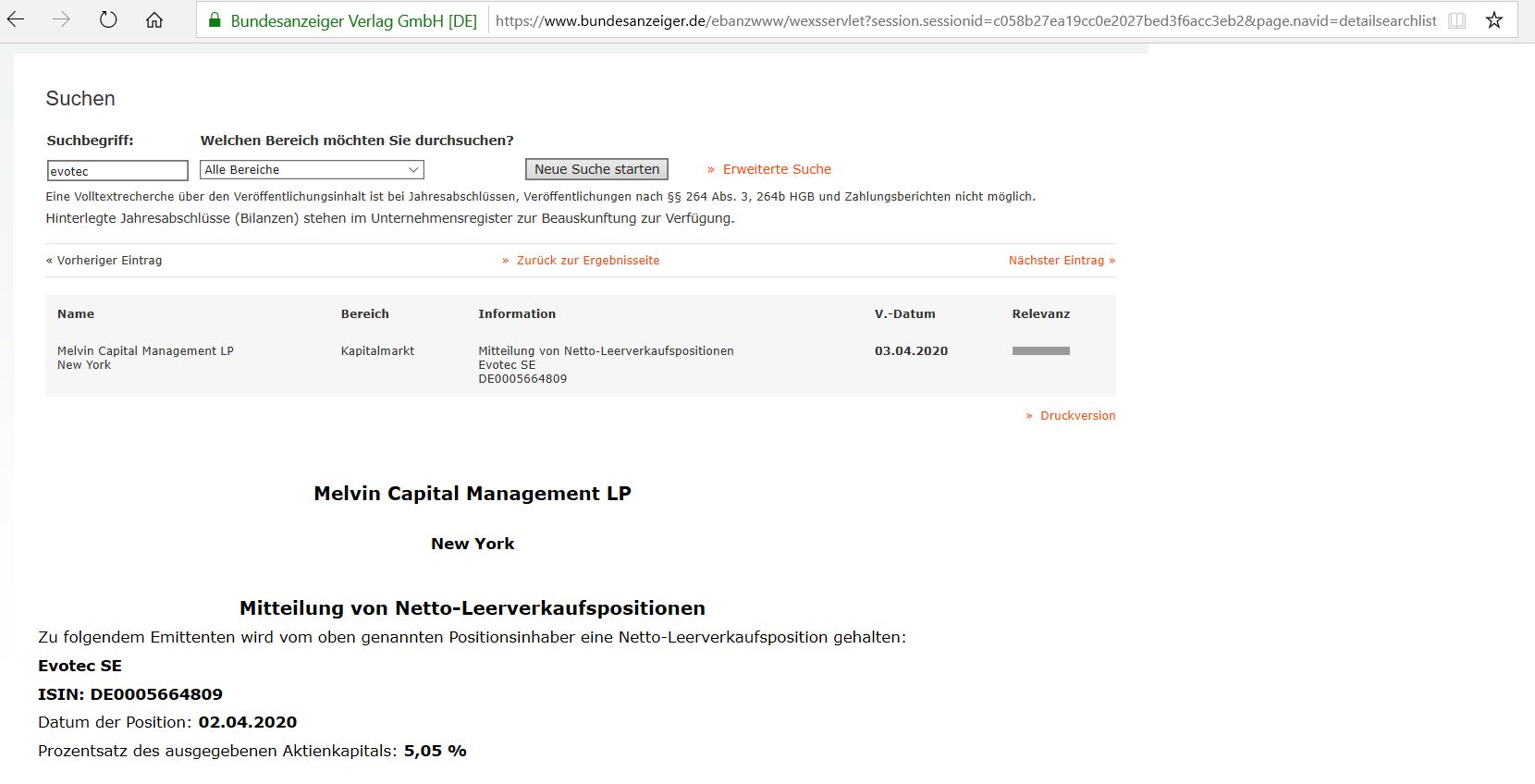Click the Information column header
The image size is (1535, 784).
point(517,314)
